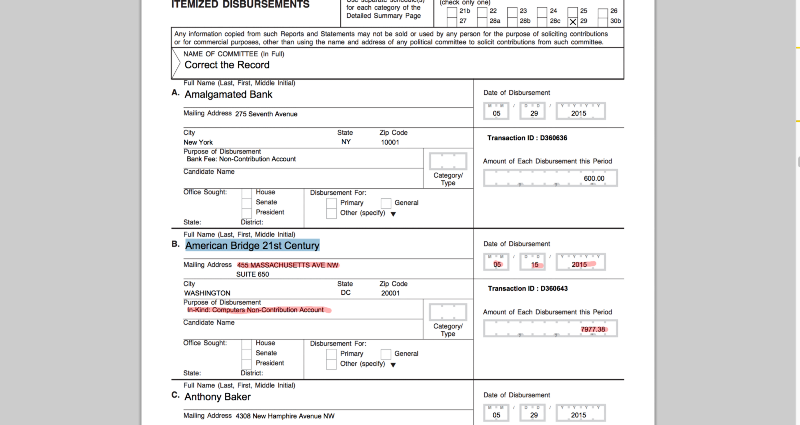Check the 28c category box
The width and height of the screenshot is (800, 425).
542,21
